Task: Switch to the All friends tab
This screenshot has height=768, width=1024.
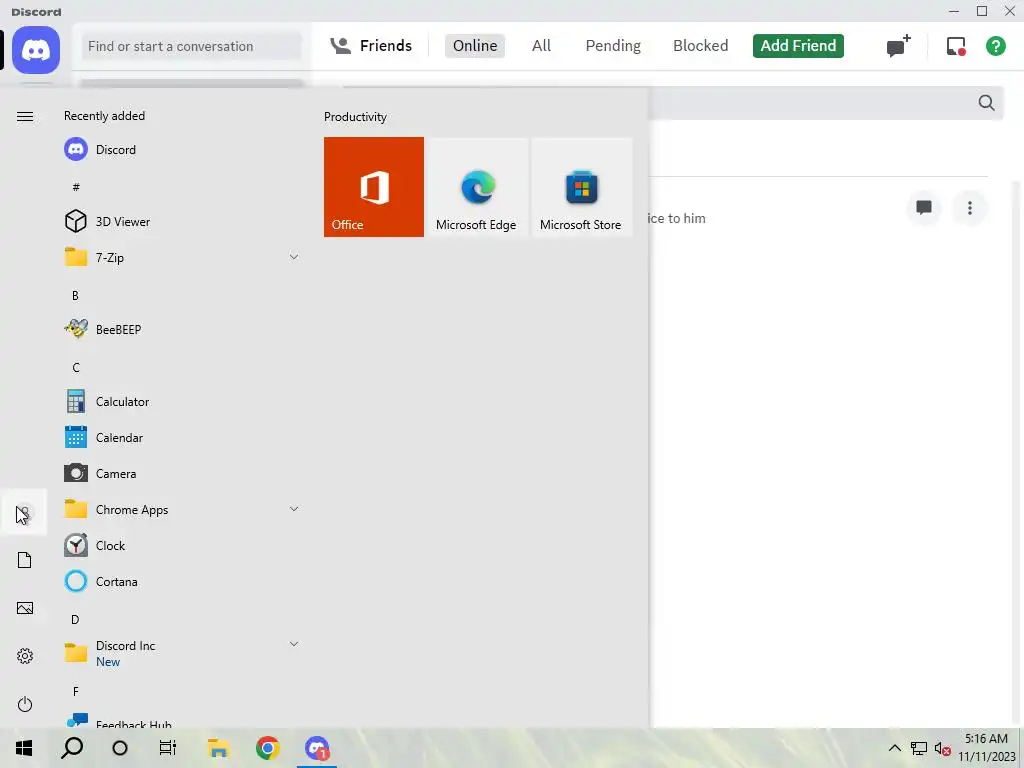Action: [x=541, y=46]
